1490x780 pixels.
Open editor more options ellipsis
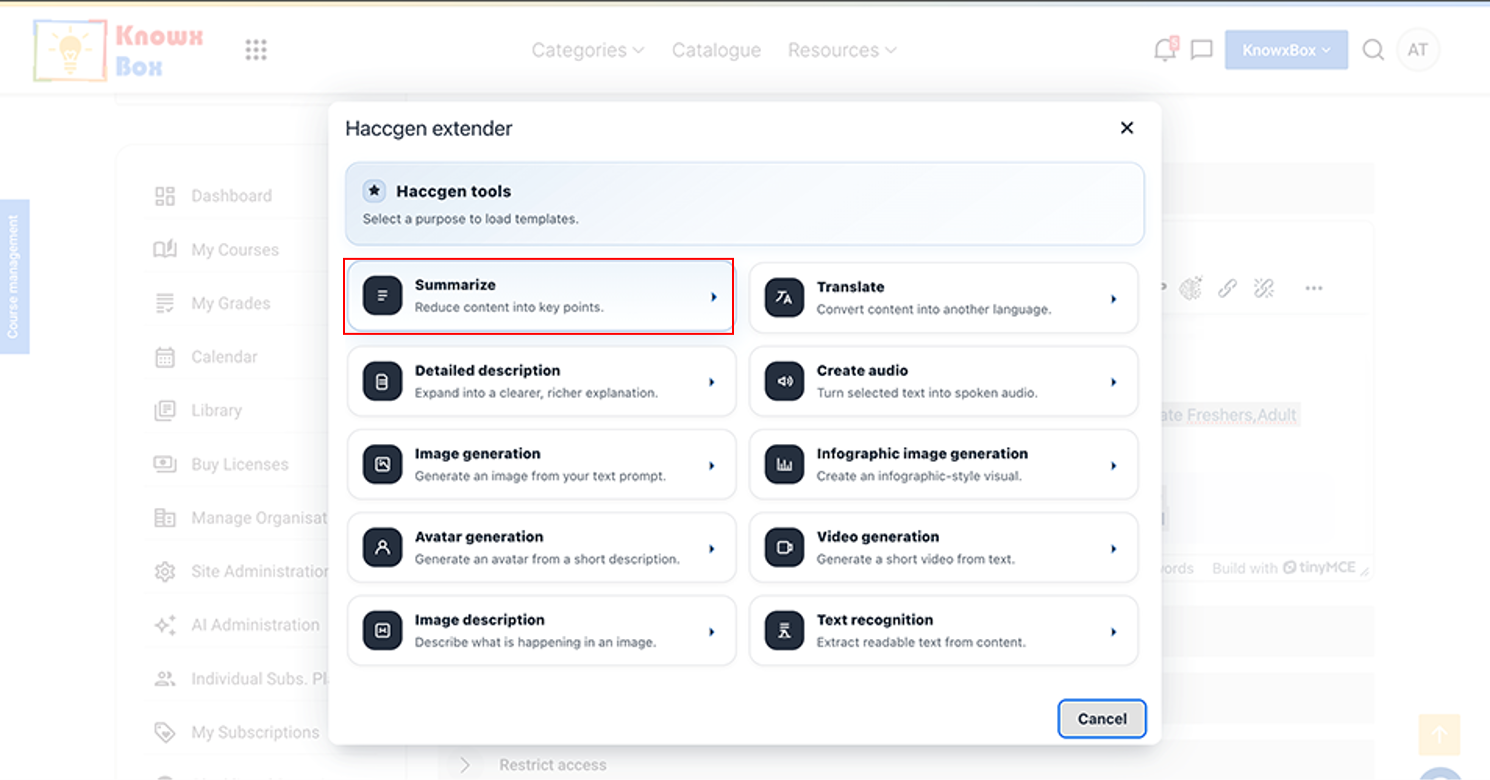pos(1314,288)
